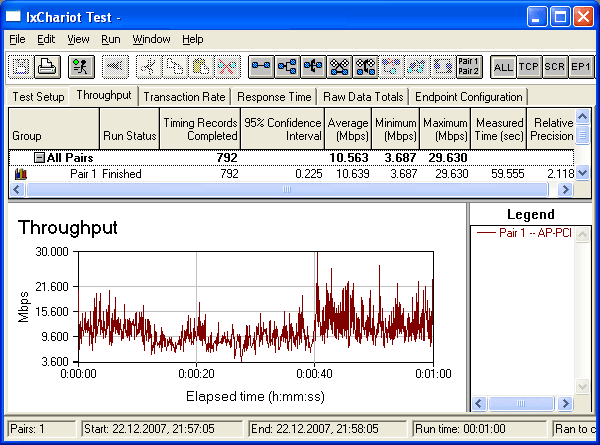Select the Pair 1 Finished row

tap(292, 174)
